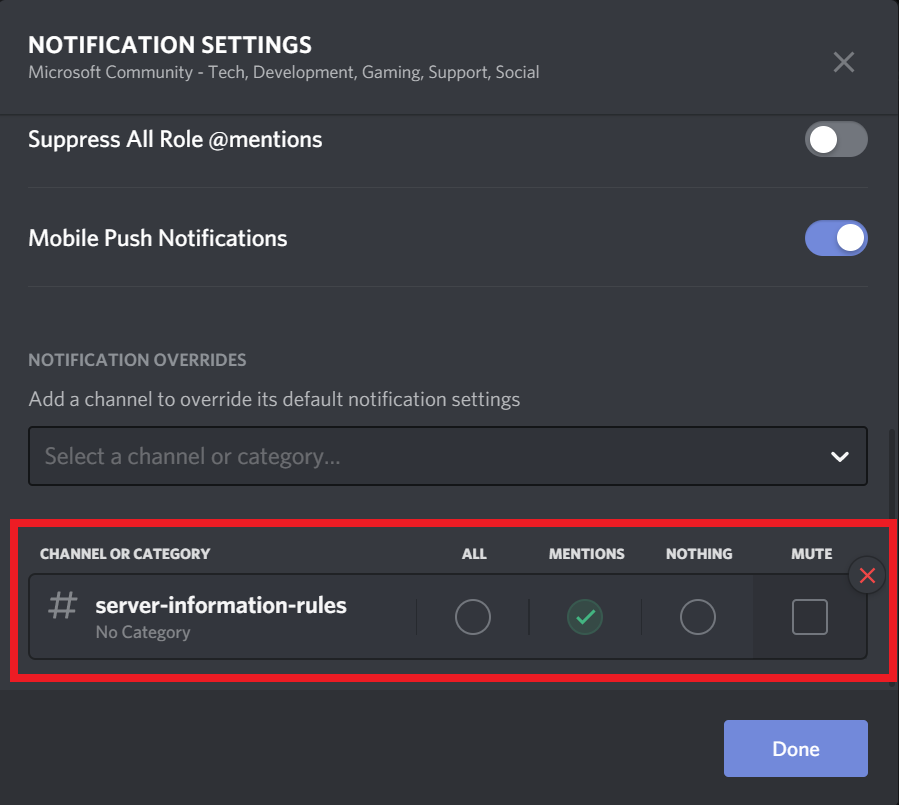
Task: Select ALL notifications for server-information-rules
Action: (x=473, y=617)
